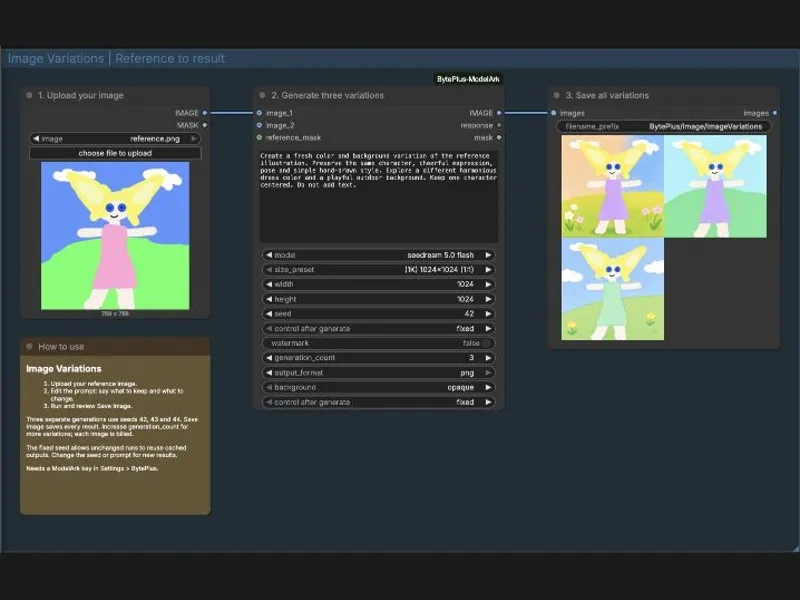Image resolution: width=800 pixels, height=600 pixels.
Task: Click 'choose file to upload' button
Action: tap(115, 153)
